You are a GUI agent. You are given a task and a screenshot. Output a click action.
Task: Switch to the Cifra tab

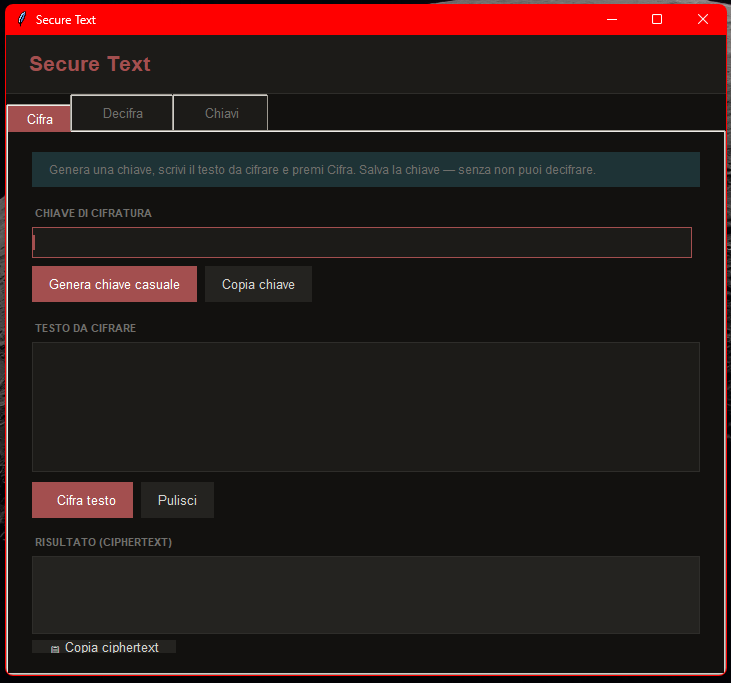pos(39,119)
